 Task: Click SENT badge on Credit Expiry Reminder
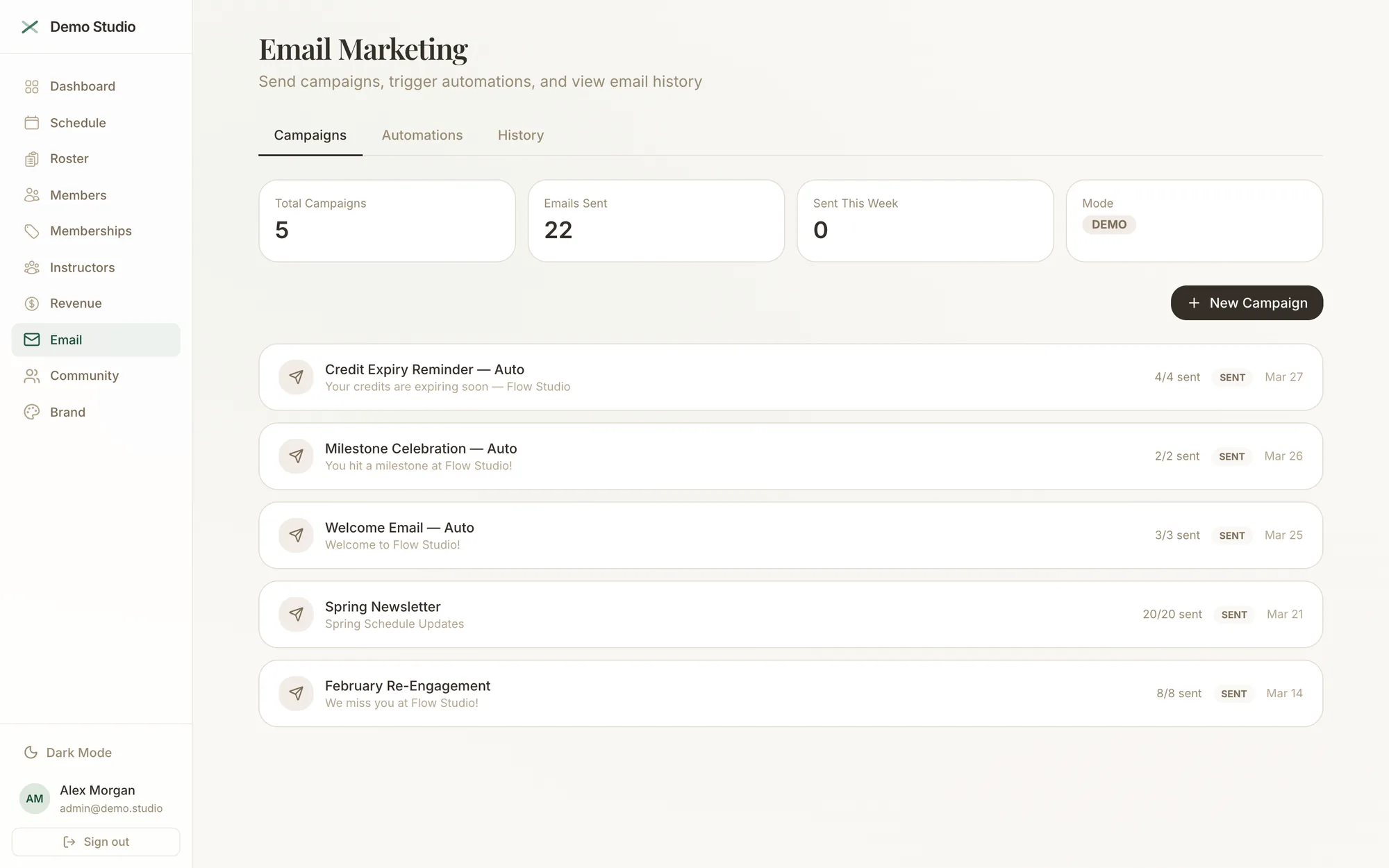tap(1233, 377)
